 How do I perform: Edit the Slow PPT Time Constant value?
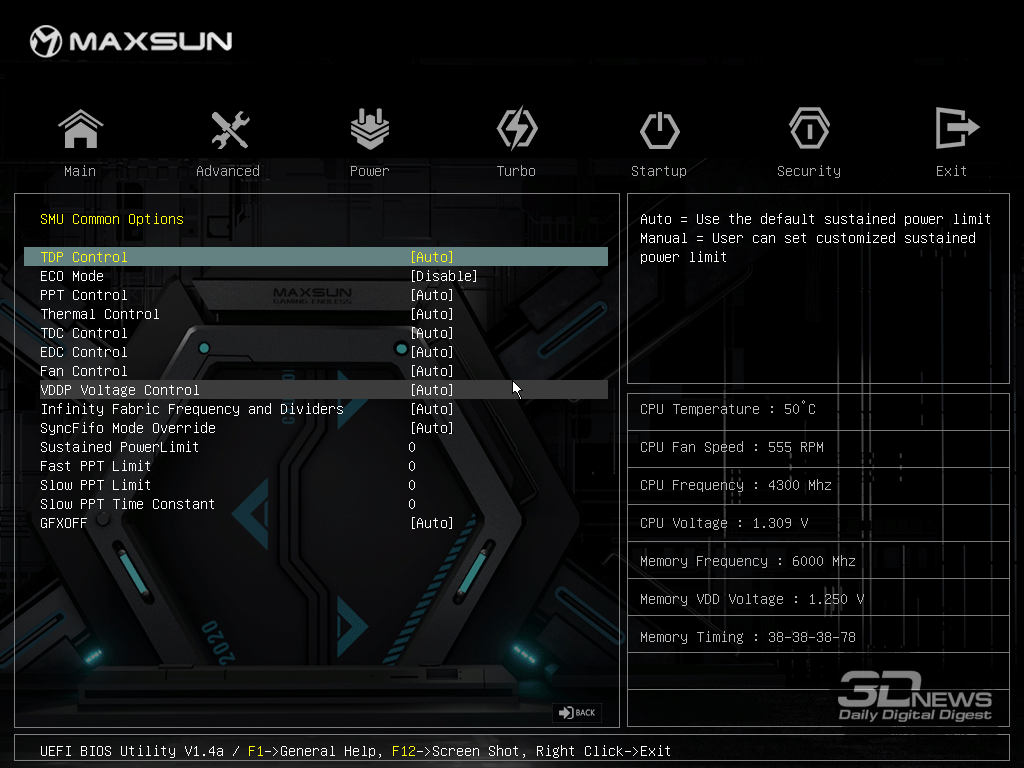point(412,504)
